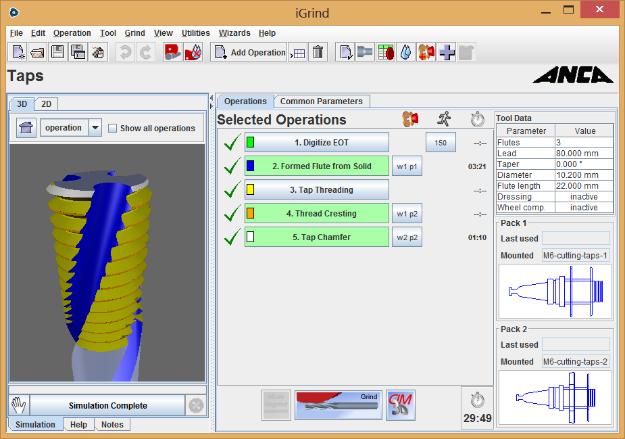Click the blue plus cross toolbar icon
Viewport: 625px width, 439px height.
tap(446, 52)
